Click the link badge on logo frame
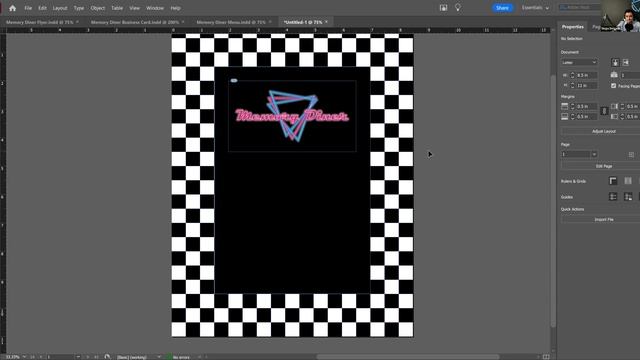Screen dimensions: 640x360 click(x=234, y=80)
